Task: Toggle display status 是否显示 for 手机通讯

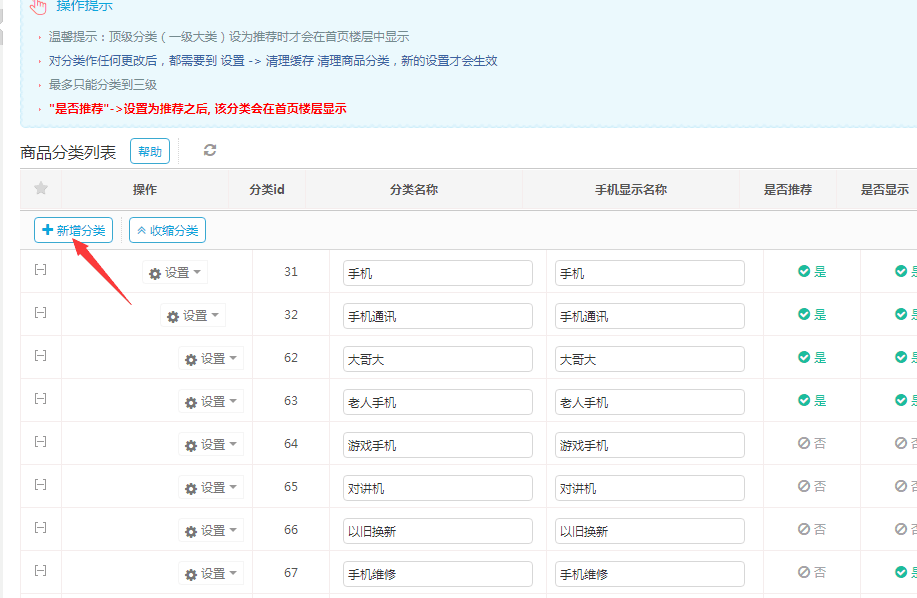Action: [902, 314]
